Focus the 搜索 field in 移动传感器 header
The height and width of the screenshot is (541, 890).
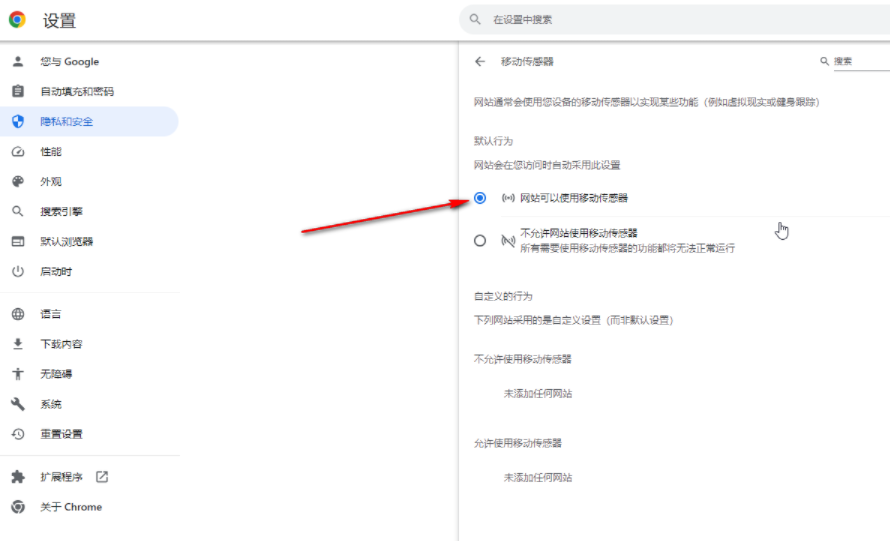pos(862,61)
